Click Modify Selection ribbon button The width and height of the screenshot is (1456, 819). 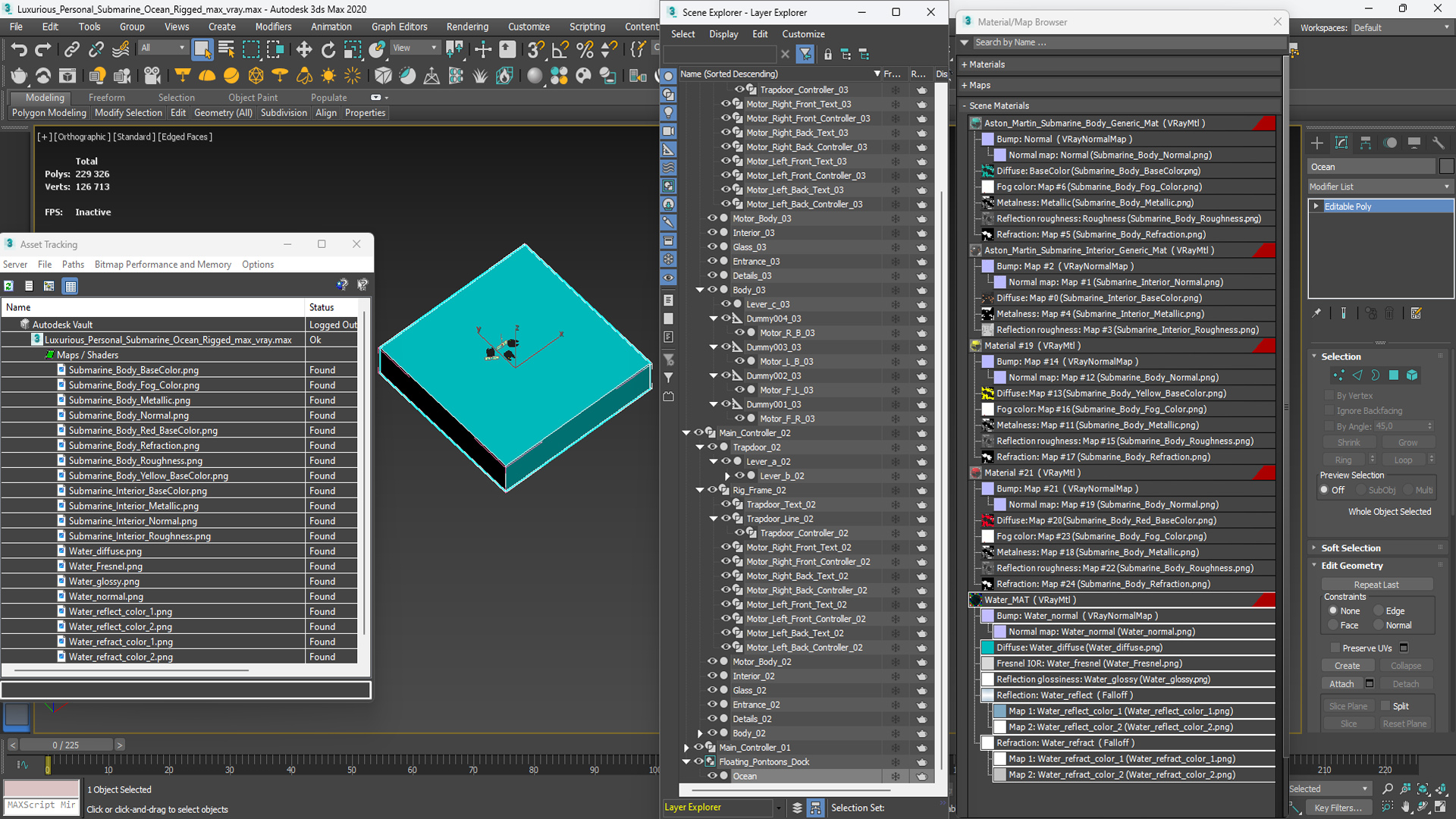coord(128,112)
